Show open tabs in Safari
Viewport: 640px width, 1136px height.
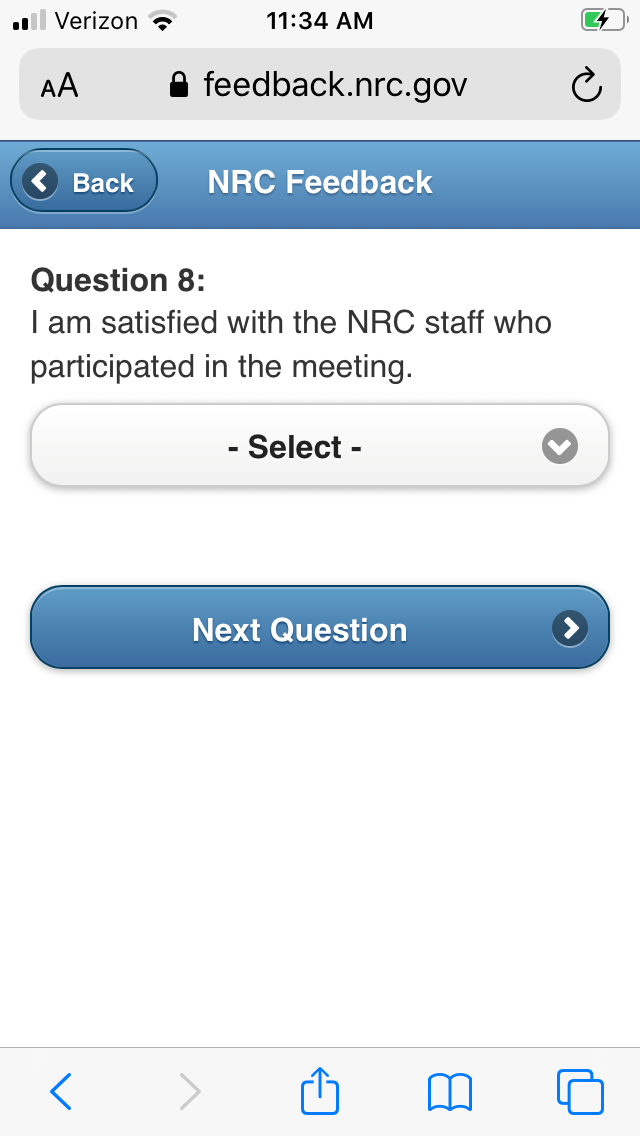tap(579, 1091)
